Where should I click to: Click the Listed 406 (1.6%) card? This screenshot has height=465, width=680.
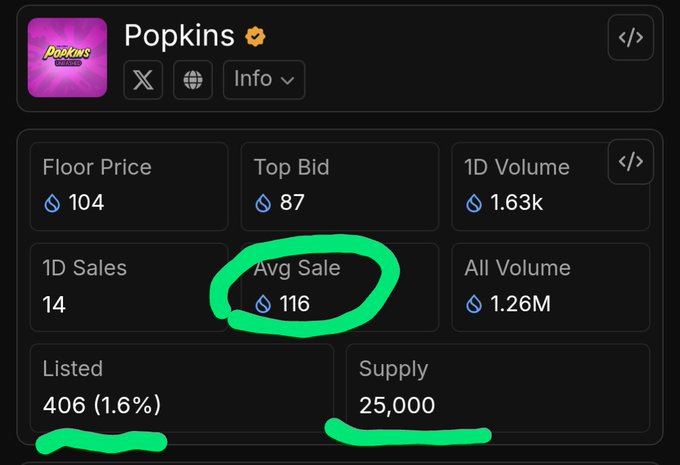coord(181,388)
